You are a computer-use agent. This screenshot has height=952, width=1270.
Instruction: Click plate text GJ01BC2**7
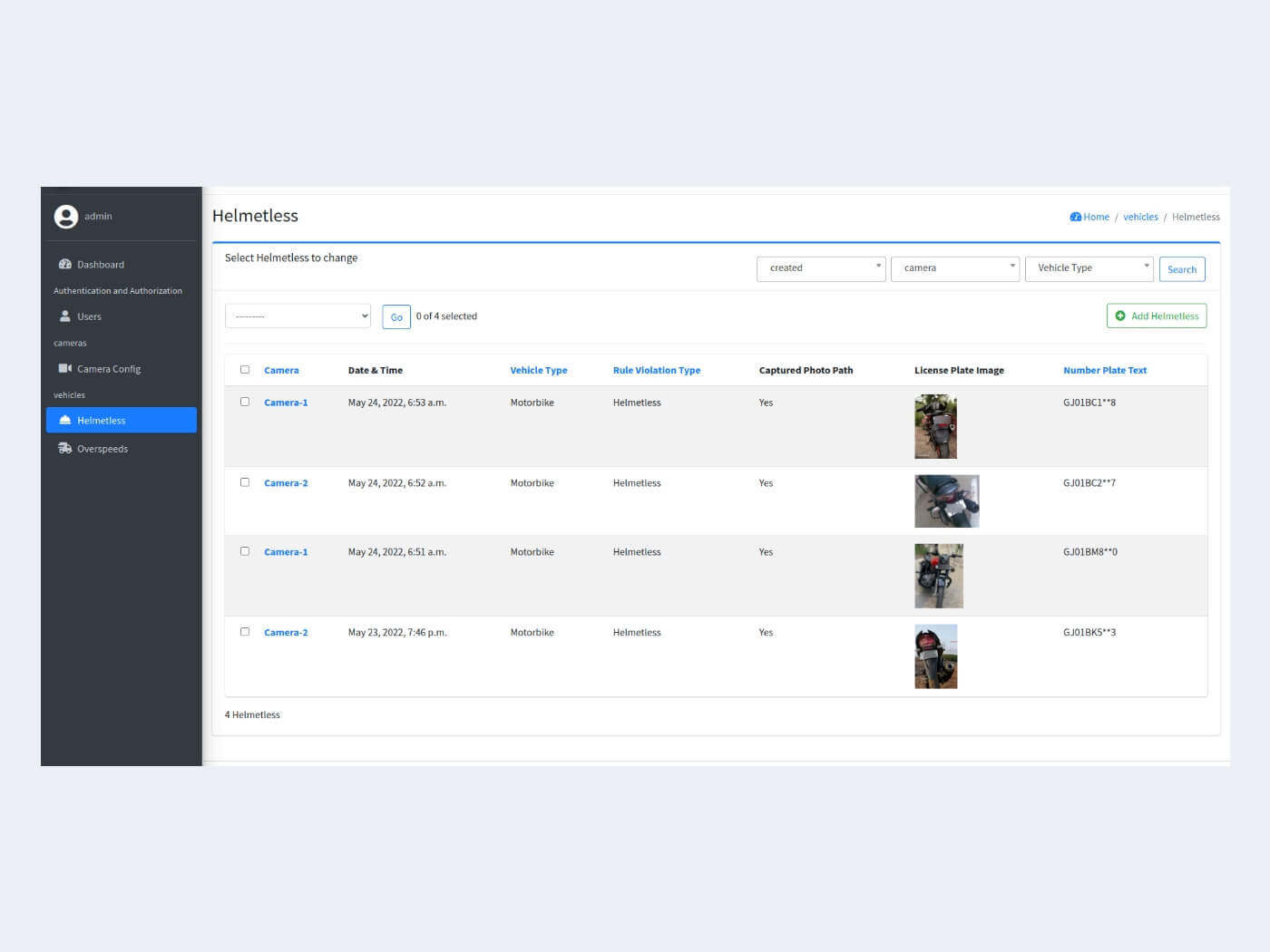coord(1089,483)
